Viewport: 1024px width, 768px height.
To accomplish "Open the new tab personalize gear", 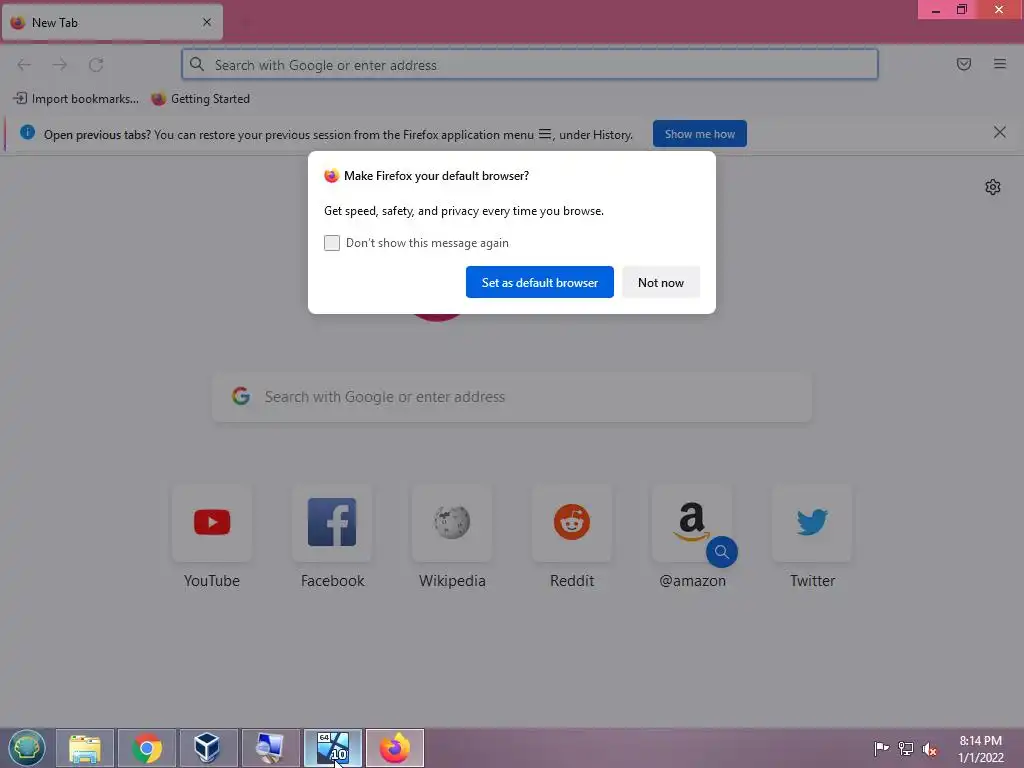I will point(993,187).
